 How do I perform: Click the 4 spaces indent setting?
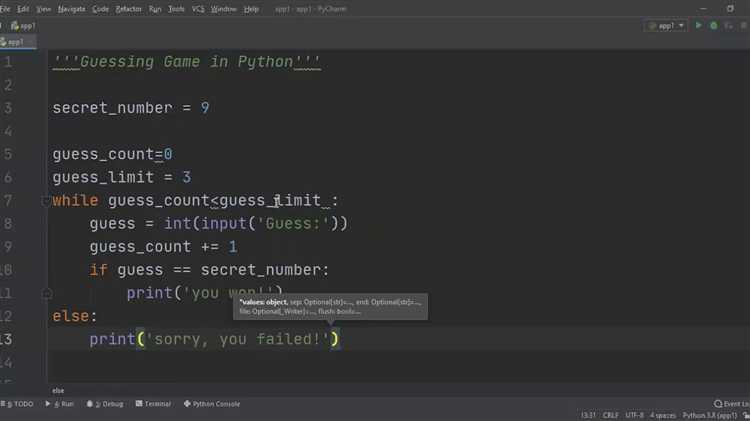pos(662,415)
